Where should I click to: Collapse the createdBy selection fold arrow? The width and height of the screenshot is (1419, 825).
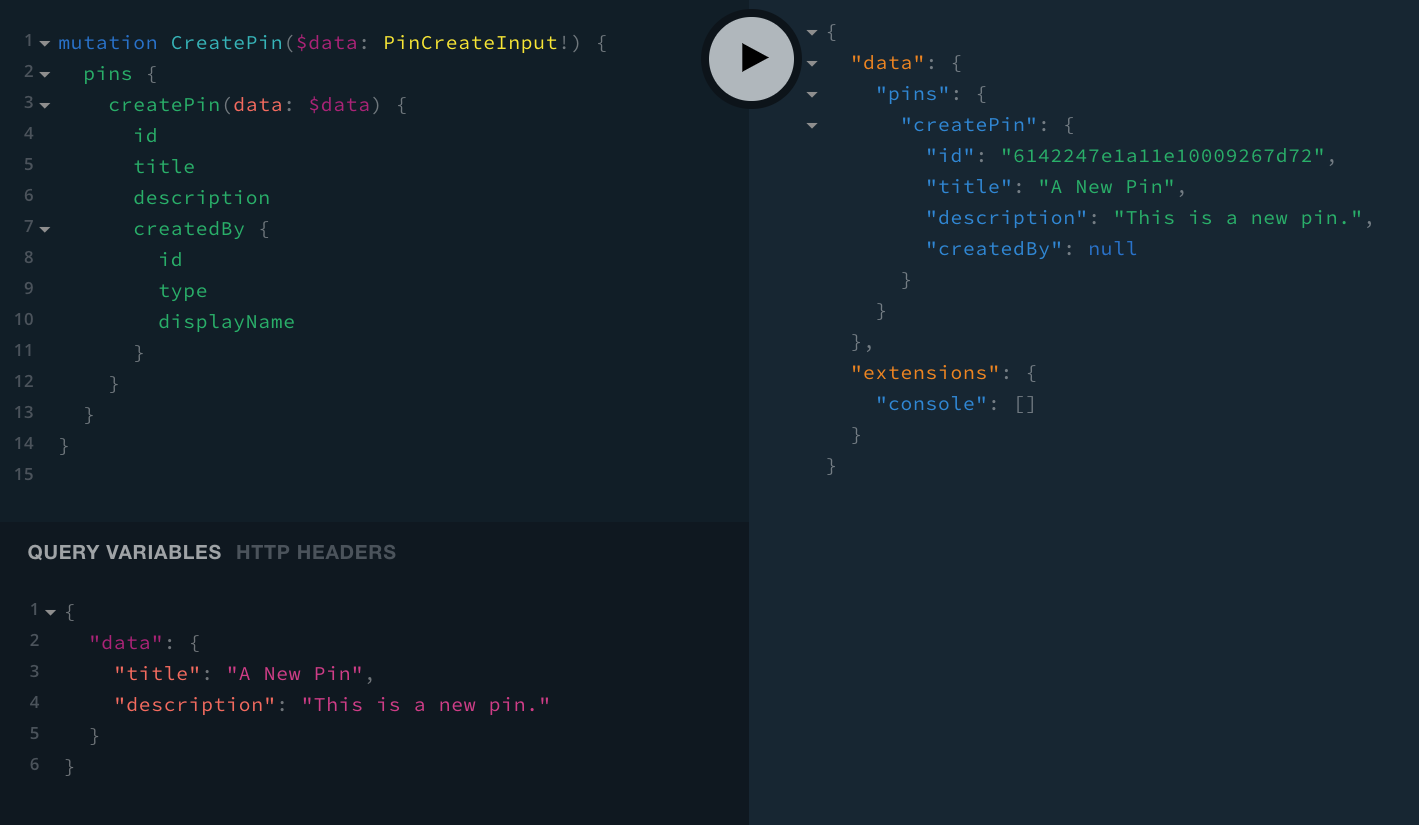point(45,230)
